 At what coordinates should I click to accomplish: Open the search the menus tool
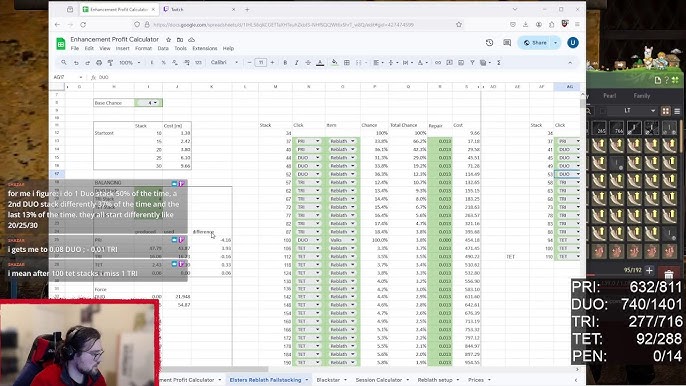tap(64, 63)
